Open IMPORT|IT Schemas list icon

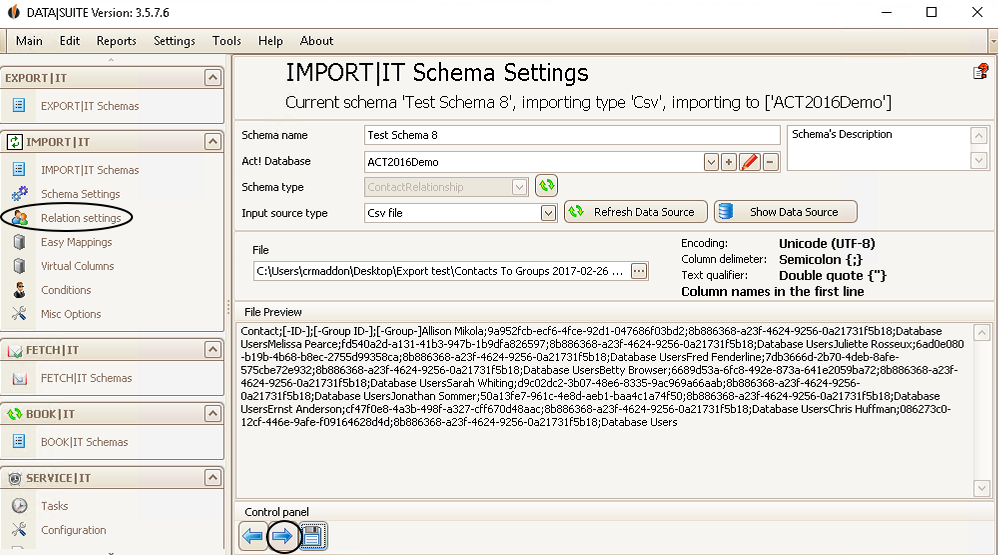point(19,169)
